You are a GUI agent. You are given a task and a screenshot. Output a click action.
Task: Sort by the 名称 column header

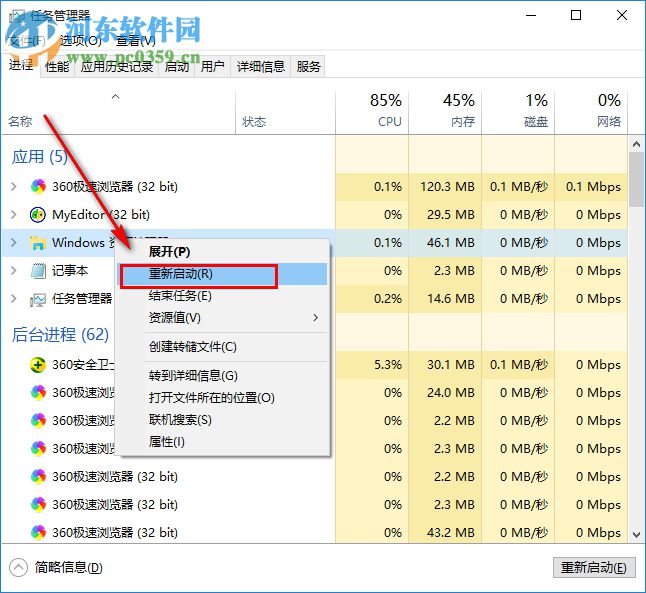[118, 113]
